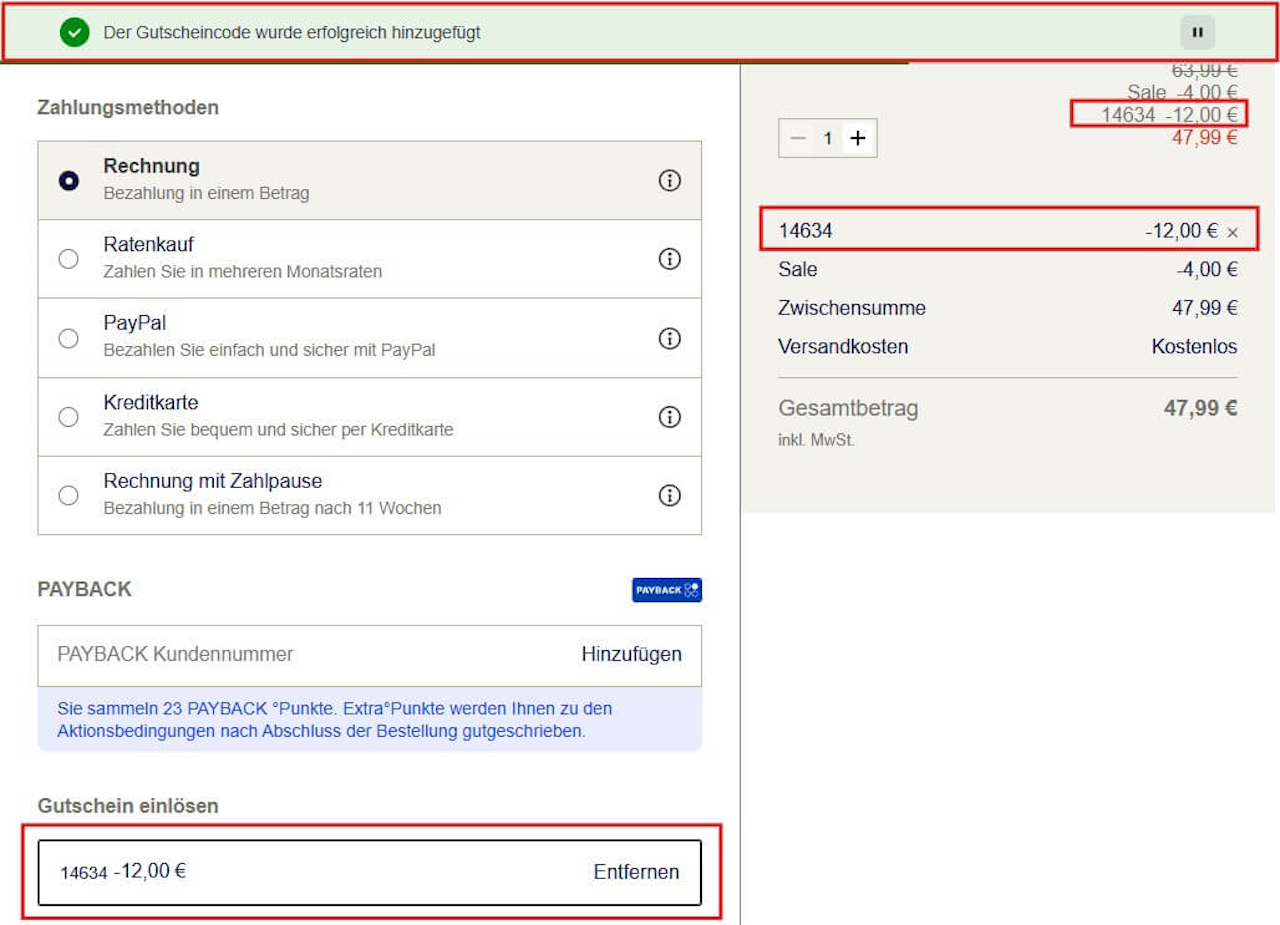This screenshot has height=925, width=1280.
Task: Click the quantity value 1 field
Action: pyautogui.click(x=828, y=138)
